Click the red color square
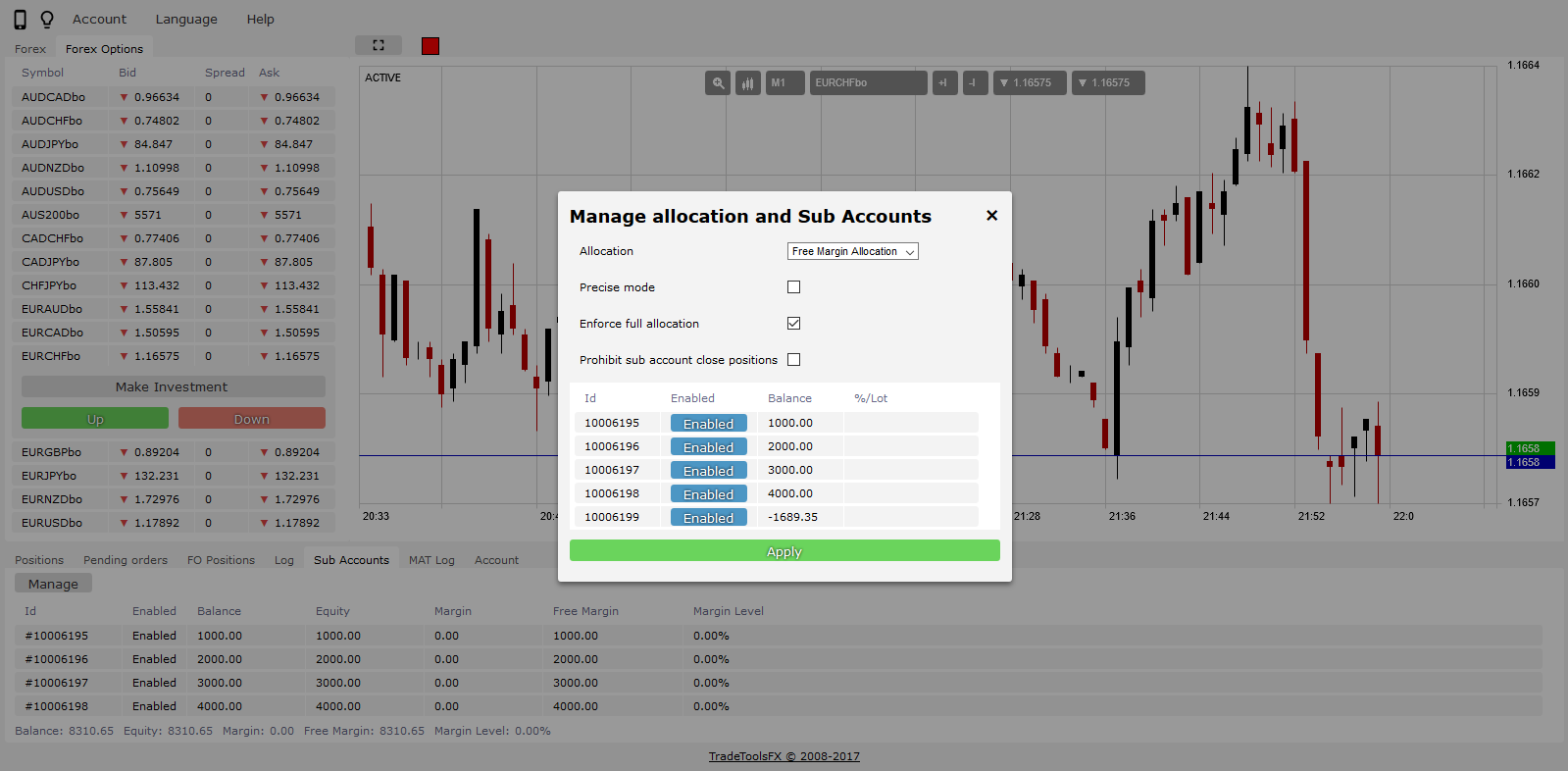 pos(430,46)
